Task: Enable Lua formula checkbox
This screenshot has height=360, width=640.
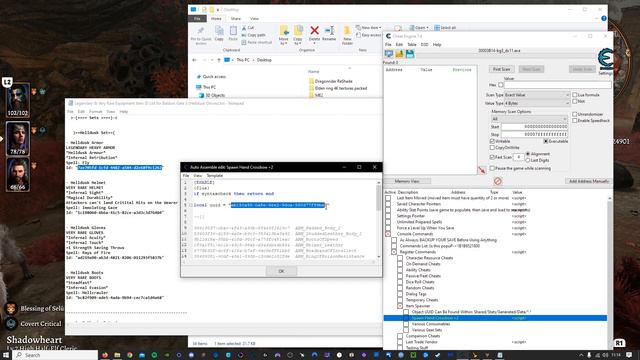Action: pos(575,95)
